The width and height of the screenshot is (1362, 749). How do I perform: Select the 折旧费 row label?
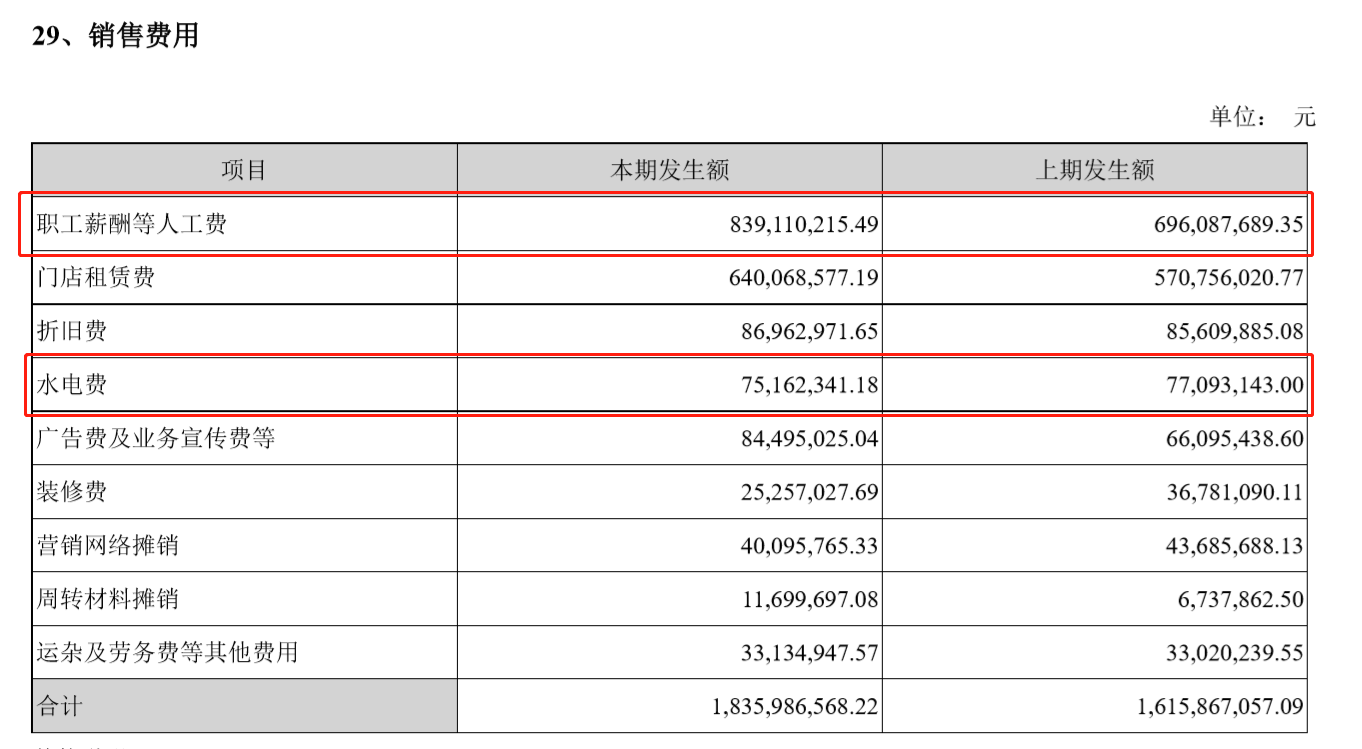coord(72,331)
